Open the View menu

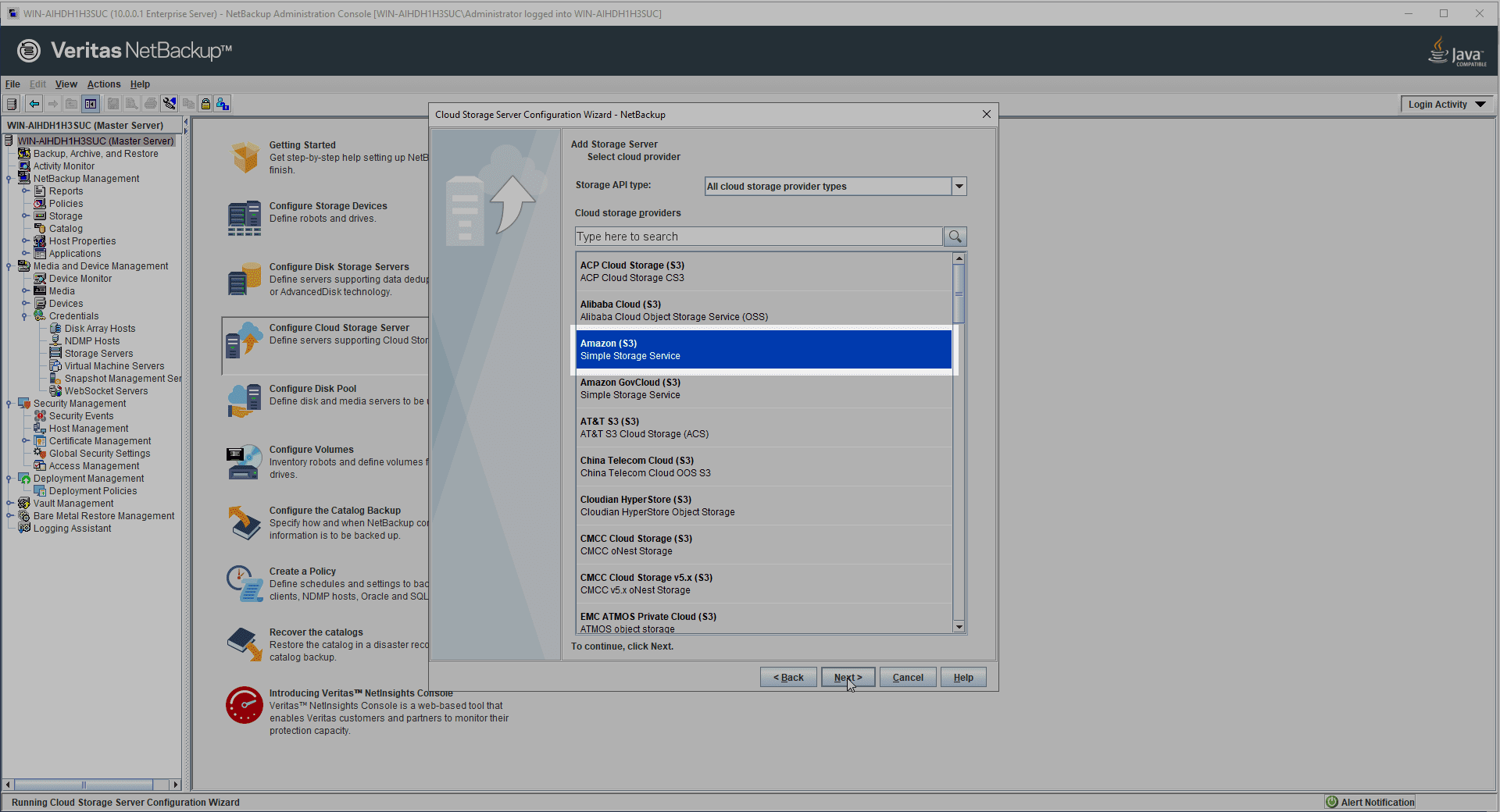coord(66,84)
